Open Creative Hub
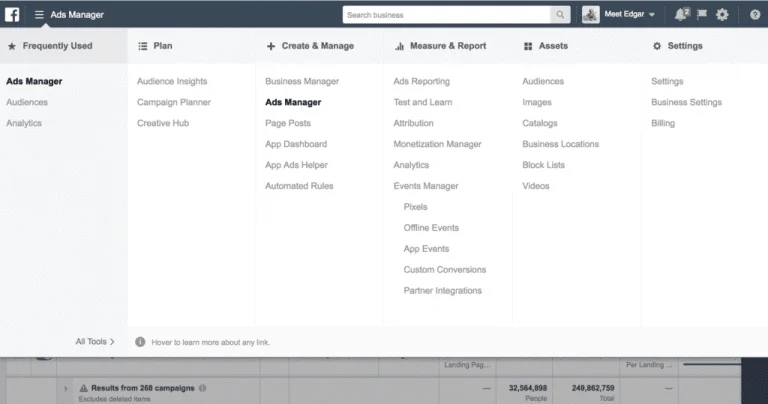This screenshot has height=404, width=768. point(163,123)
